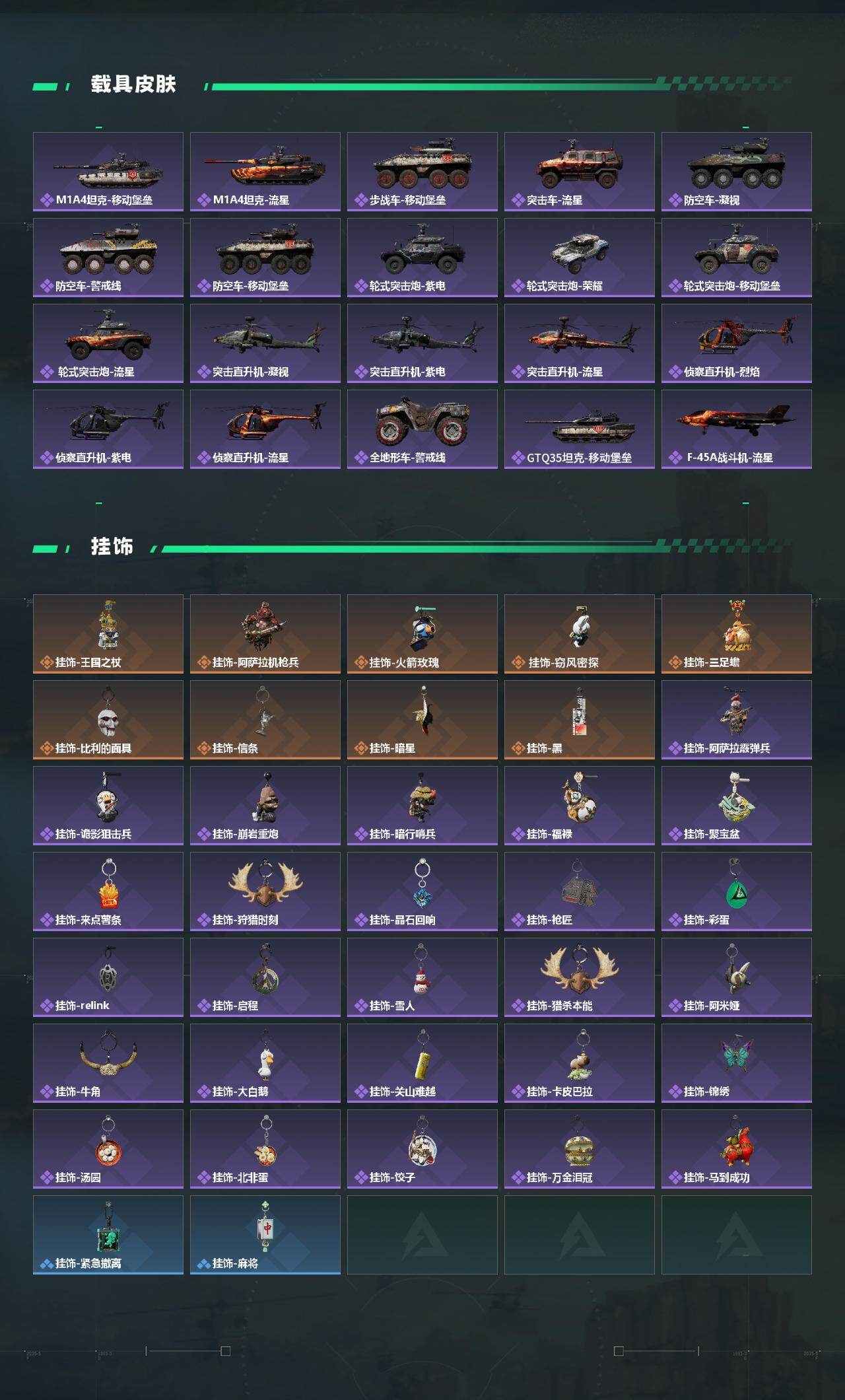Select the 挂饰-比利的面具 mask charm
Viewport: 845px width, 1400px height.
point(108,720)
